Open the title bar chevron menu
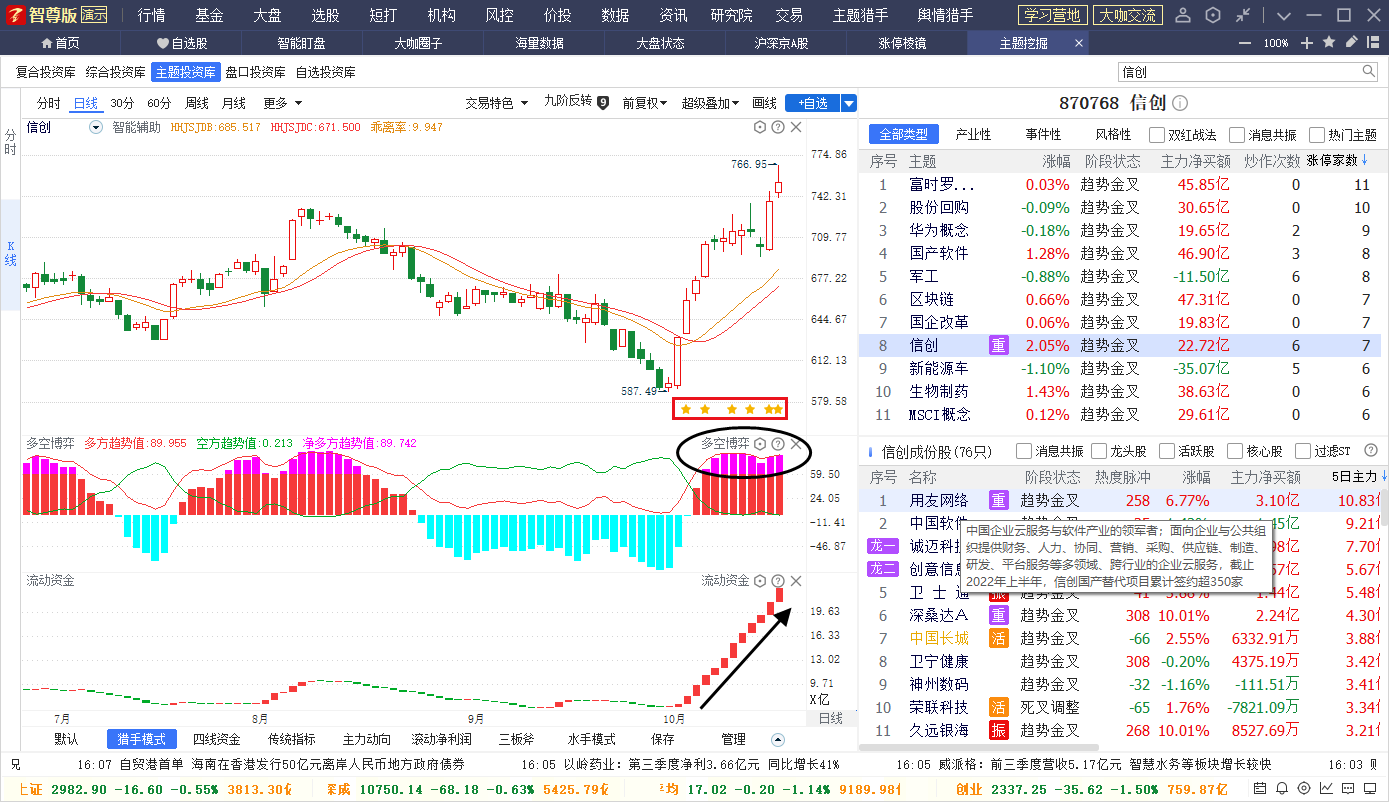Viewport: 1389px width, 802px height. tap(1284, 15)
